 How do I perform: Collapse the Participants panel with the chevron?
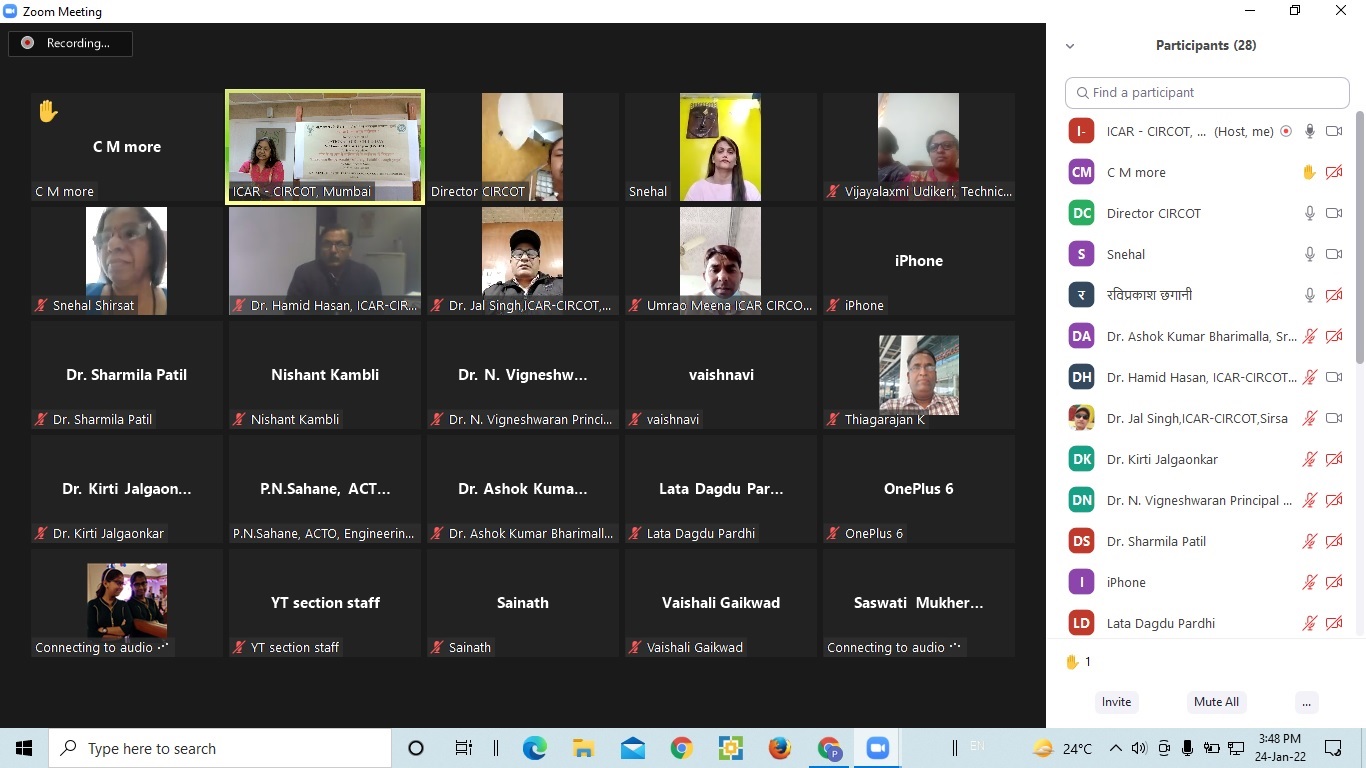coord(1069,46)
